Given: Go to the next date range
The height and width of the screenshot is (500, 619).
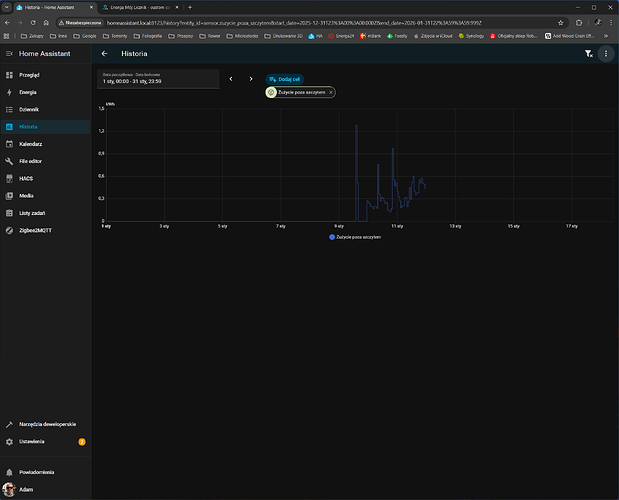Looking at the screenshot, I should pos(251,78).
